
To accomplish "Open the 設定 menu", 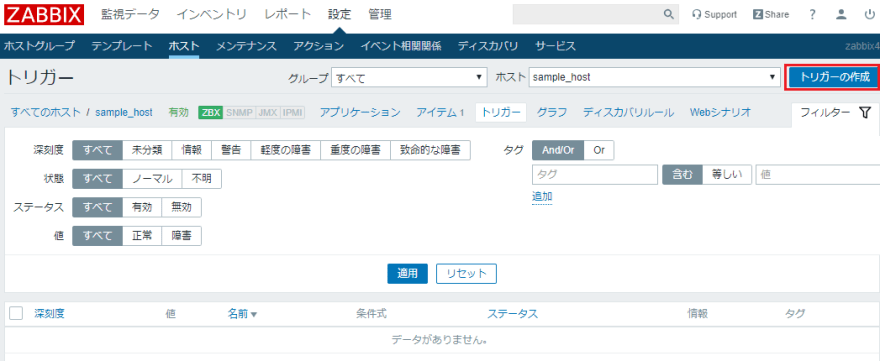I will 340,15.
